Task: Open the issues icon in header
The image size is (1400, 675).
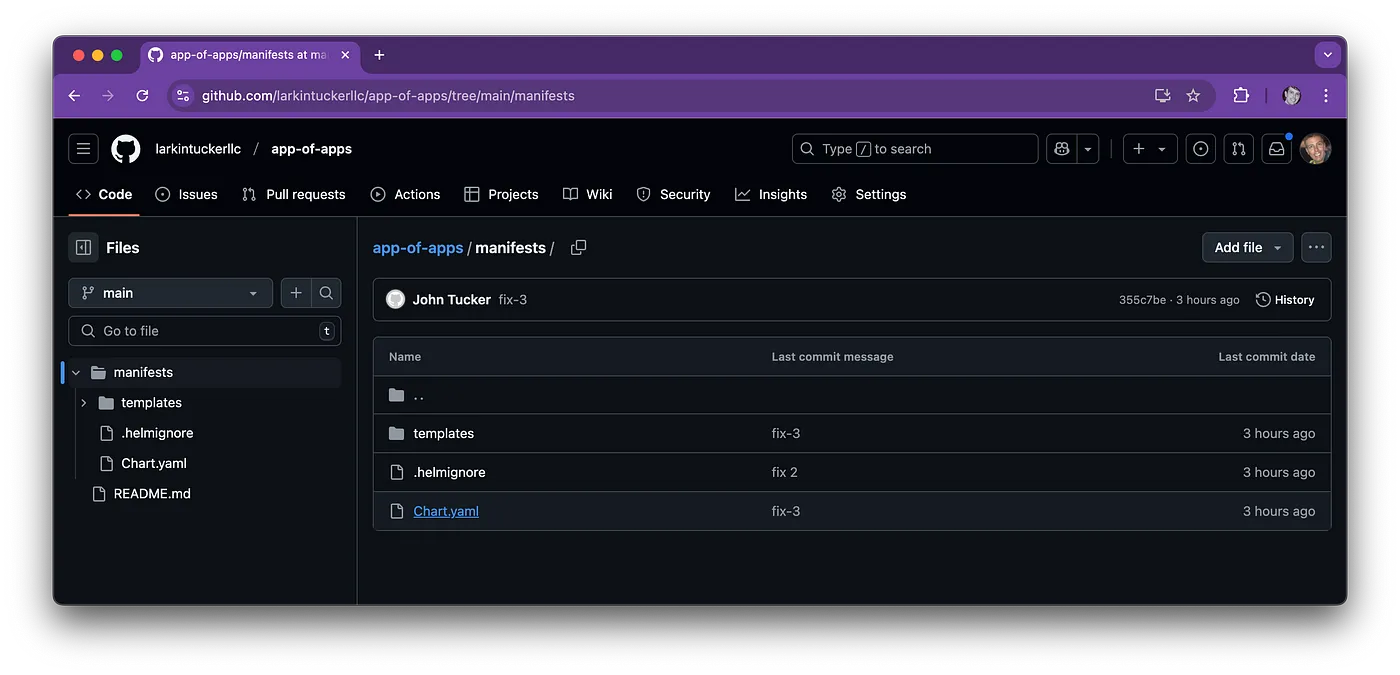Action: coord(1201,149)
